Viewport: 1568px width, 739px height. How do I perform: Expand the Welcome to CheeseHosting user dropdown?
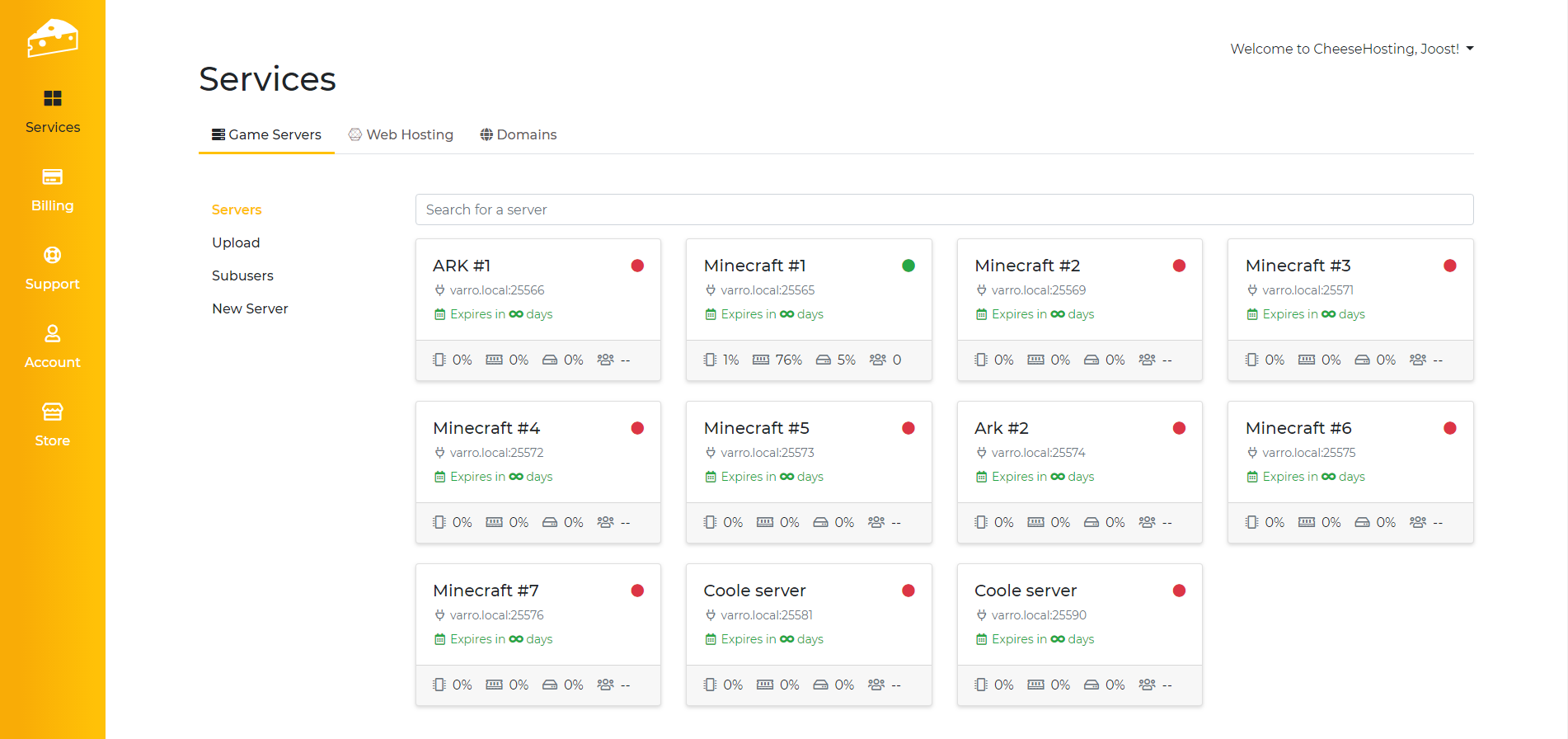click(1351, 49)
